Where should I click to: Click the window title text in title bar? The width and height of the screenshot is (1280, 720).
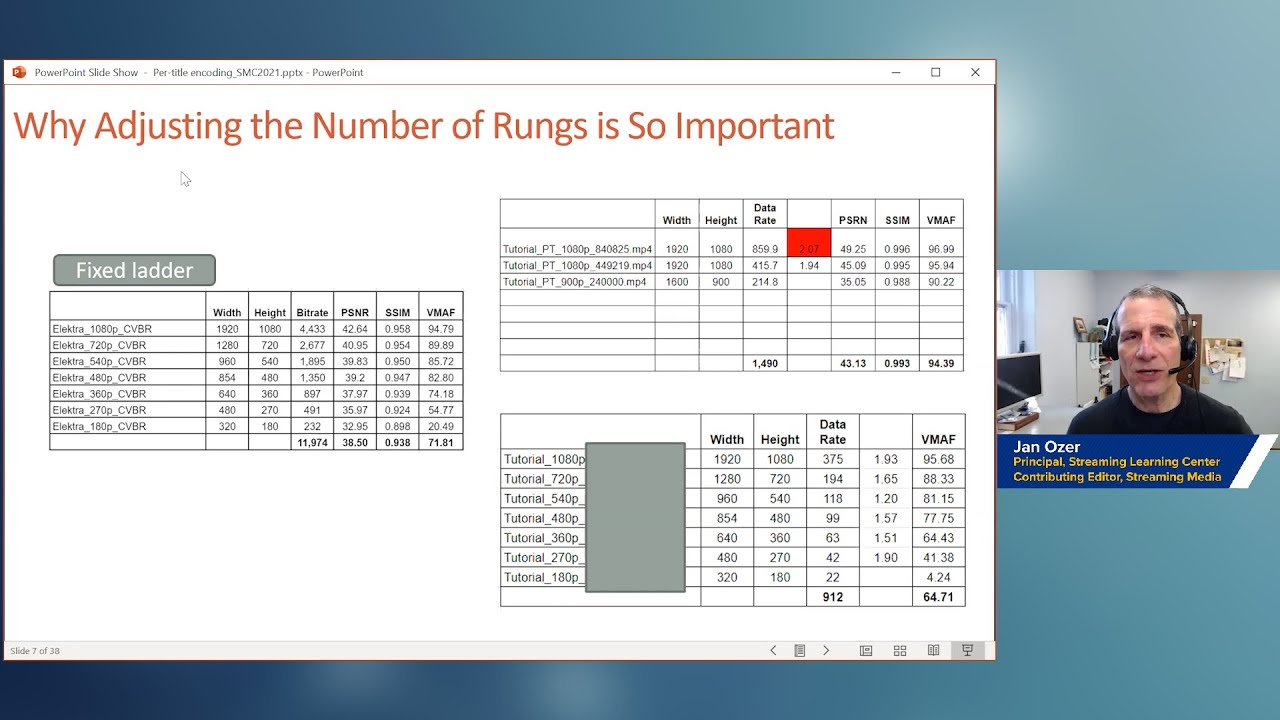(199, 72)
